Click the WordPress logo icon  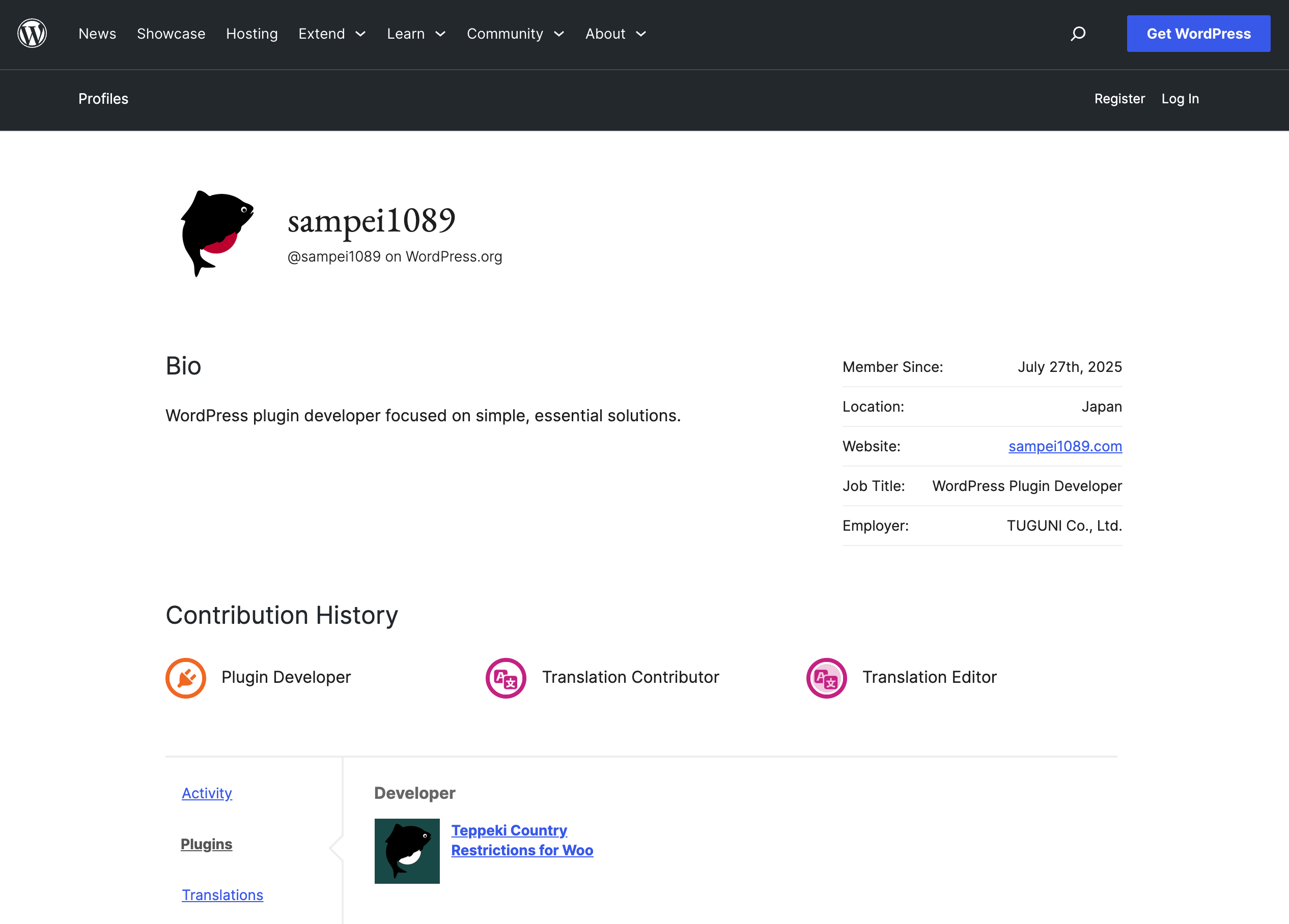tap(32, 34)
